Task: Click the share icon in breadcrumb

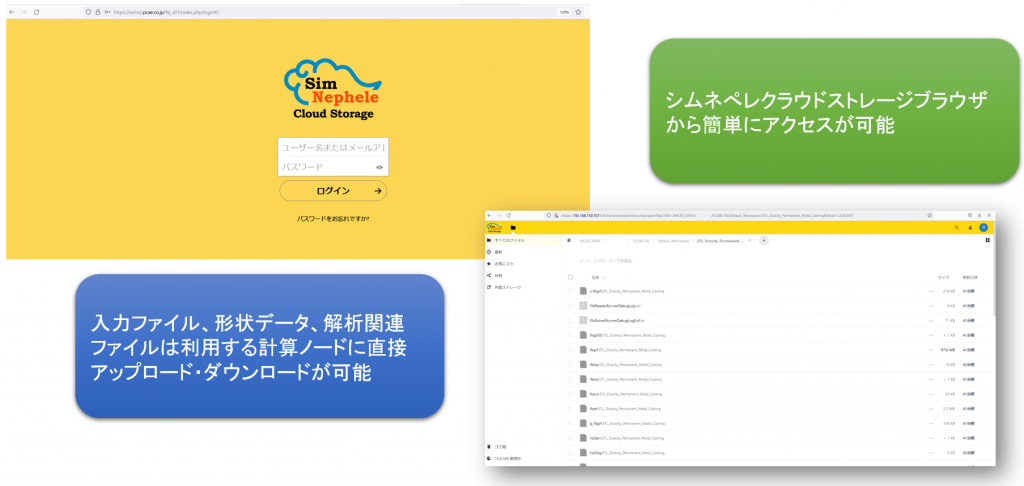Action: point(749,240)
